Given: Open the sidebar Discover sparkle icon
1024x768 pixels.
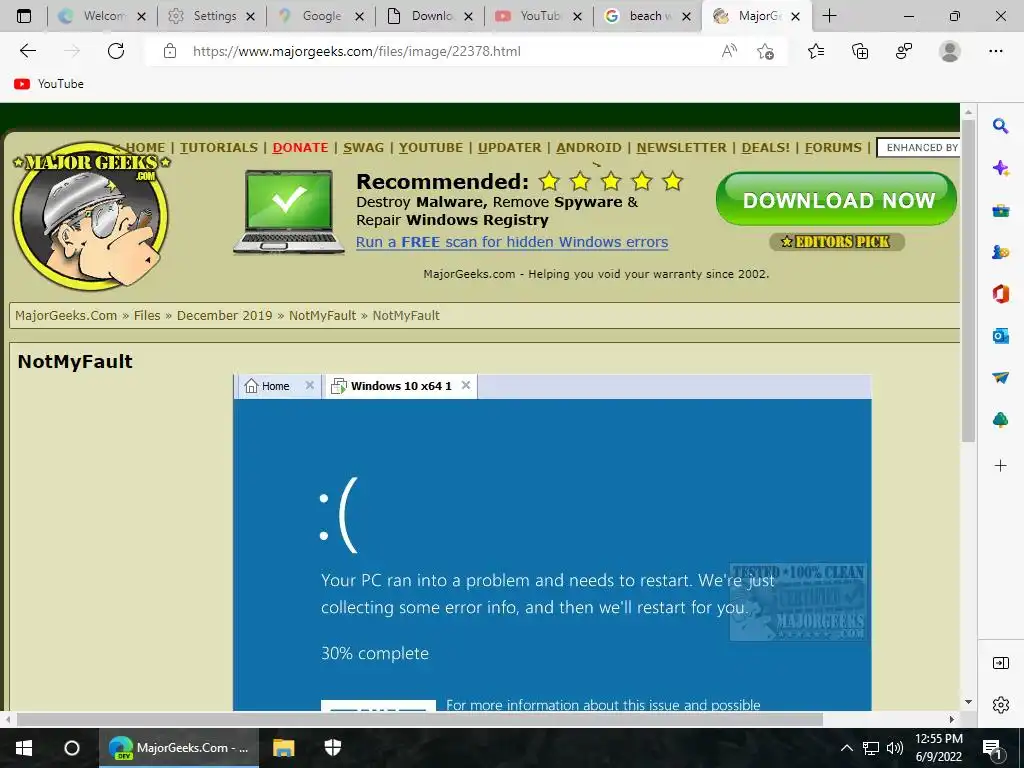Looking at the screenshot, I should [x=1000, y=168].
